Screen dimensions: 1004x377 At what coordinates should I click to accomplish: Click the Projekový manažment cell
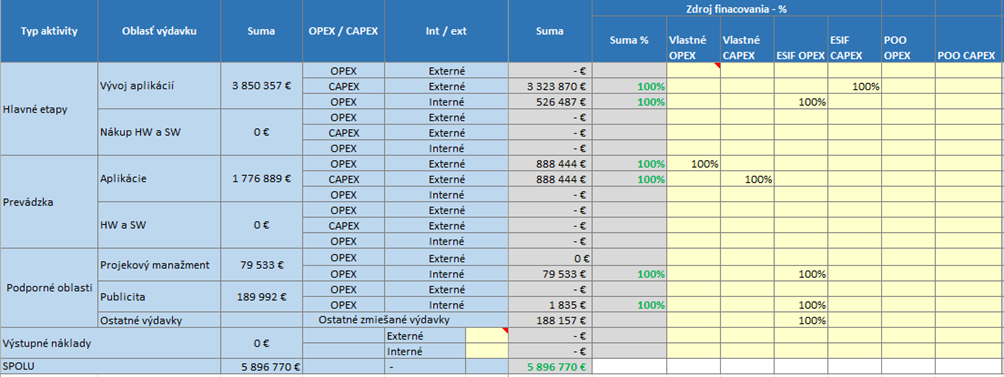(x=159, y=265)
